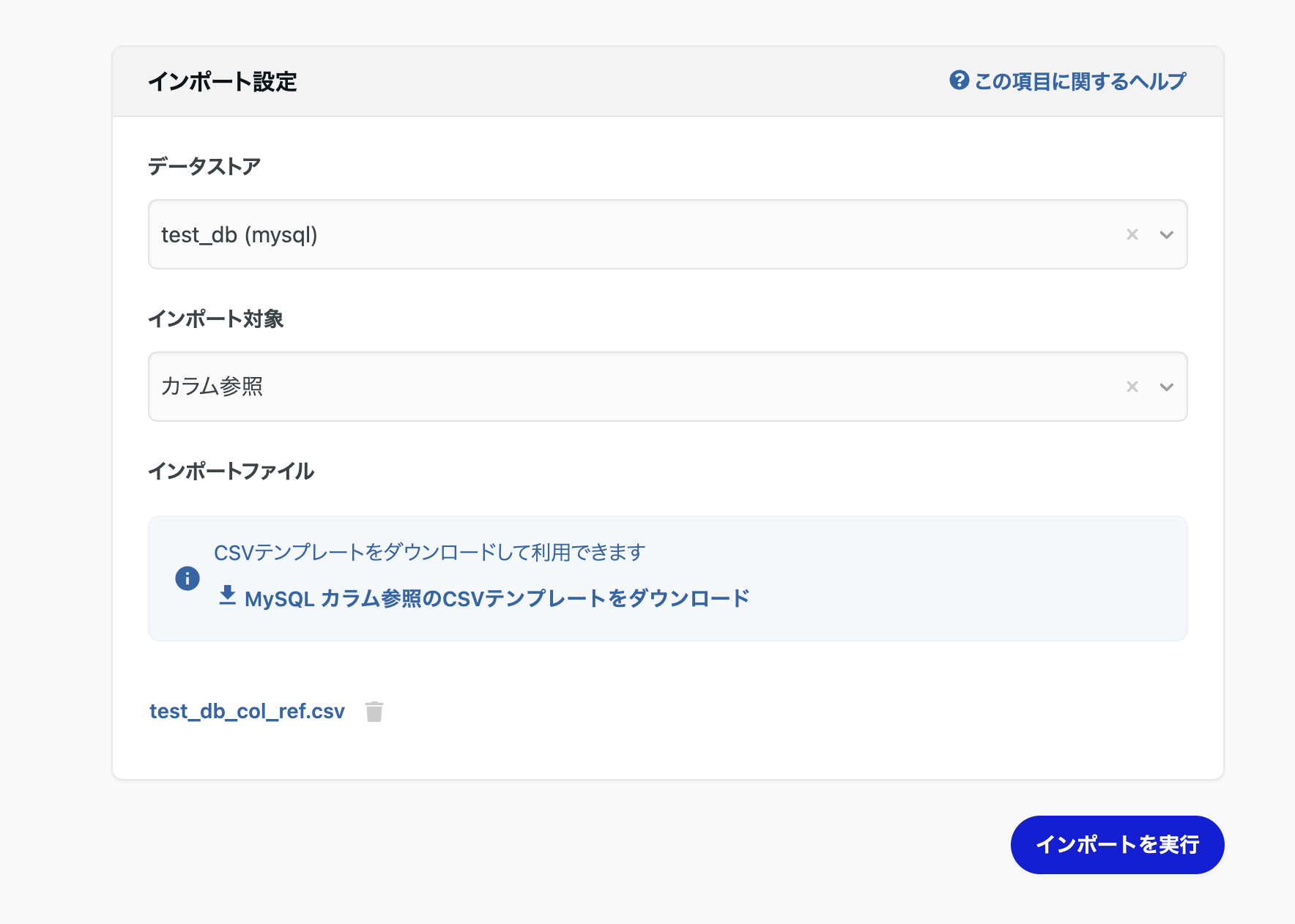Image resolution: width=1295 pixels, height=924 pixels.
Task: Open the データストア selector field
Action: click(x=586, y=234)
